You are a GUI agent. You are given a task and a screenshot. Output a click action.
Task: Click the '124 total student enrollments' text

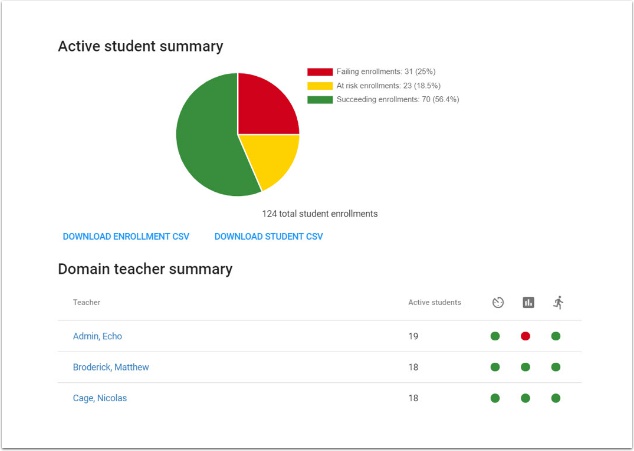pos(320,214)
